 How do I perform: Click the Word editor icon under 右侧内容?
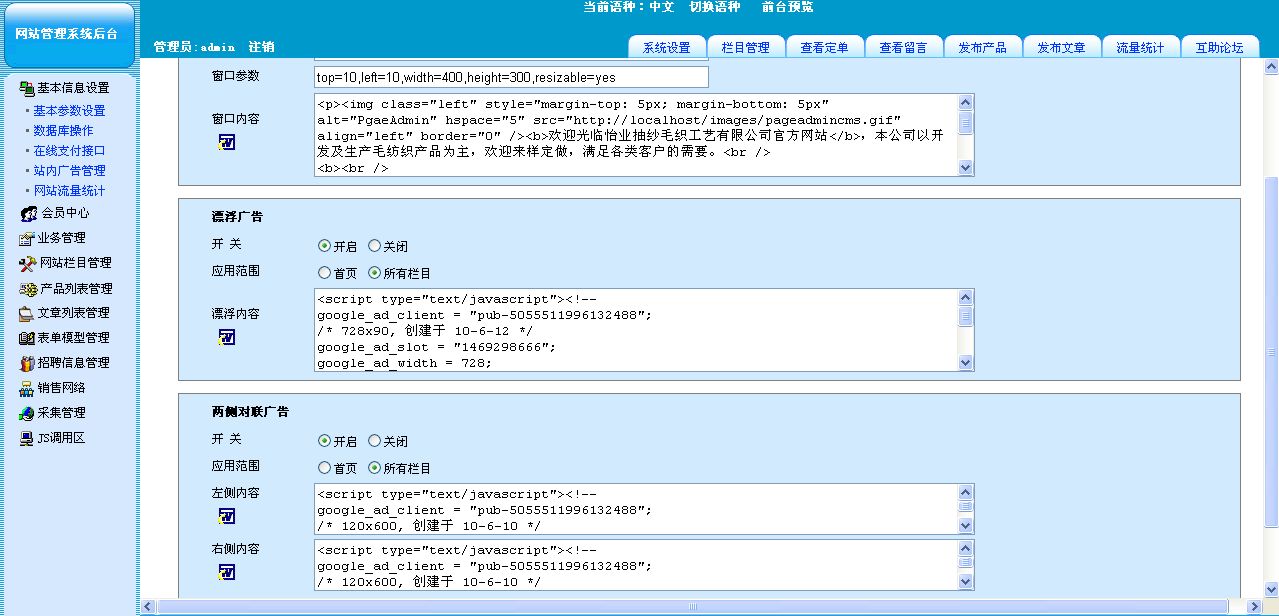pyautogui.click(x=227, y=572)
